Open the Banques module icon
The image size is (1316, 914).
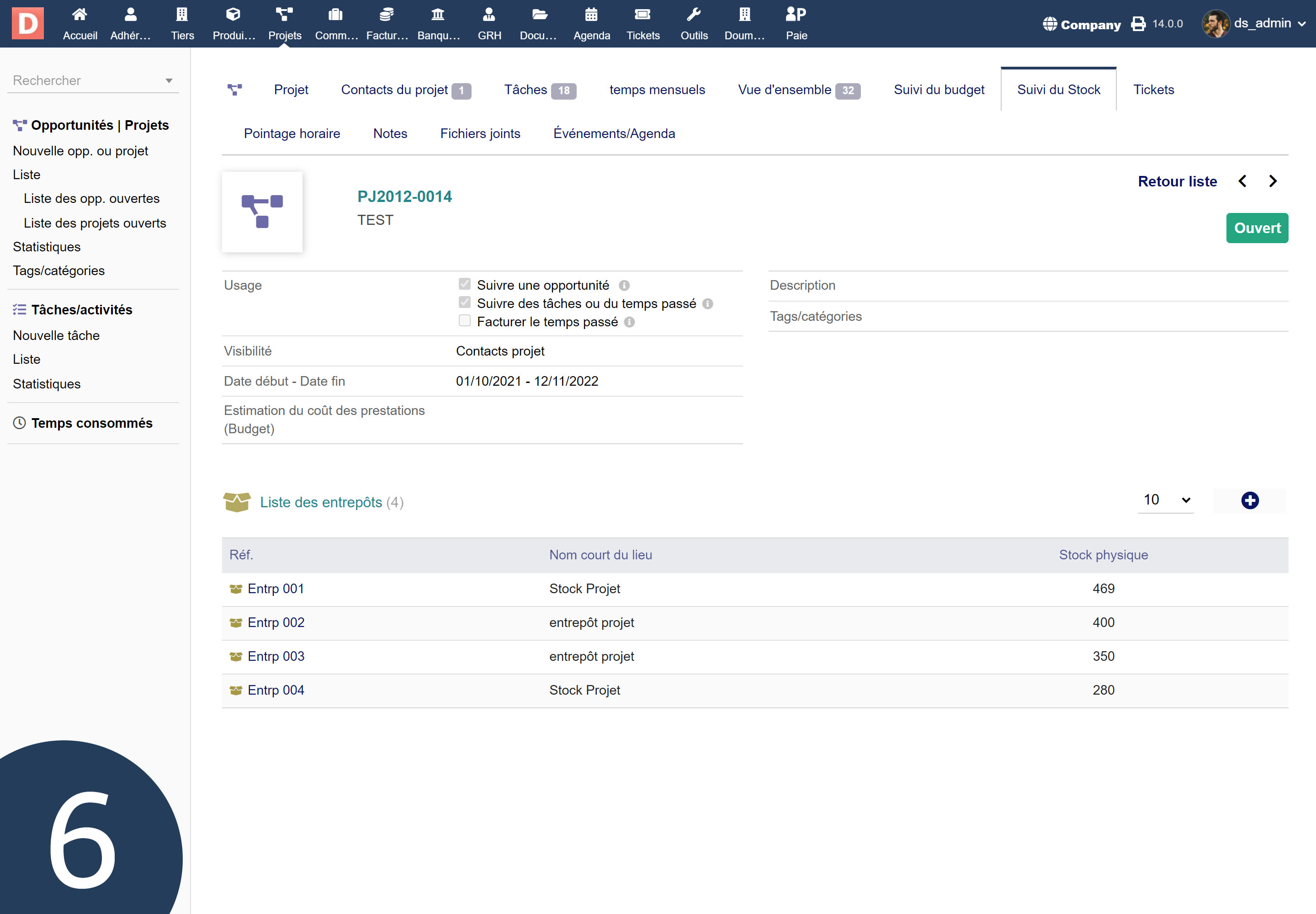pyautogui.click(x=437, y=14)
